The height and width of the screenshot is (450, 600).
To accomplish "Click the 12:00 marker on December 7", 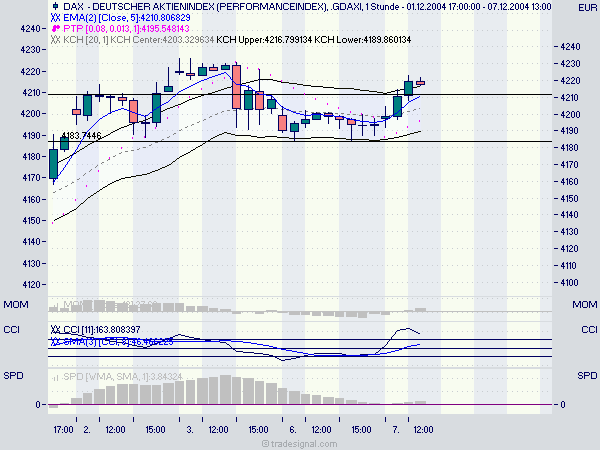I will (x=423, y=430).
